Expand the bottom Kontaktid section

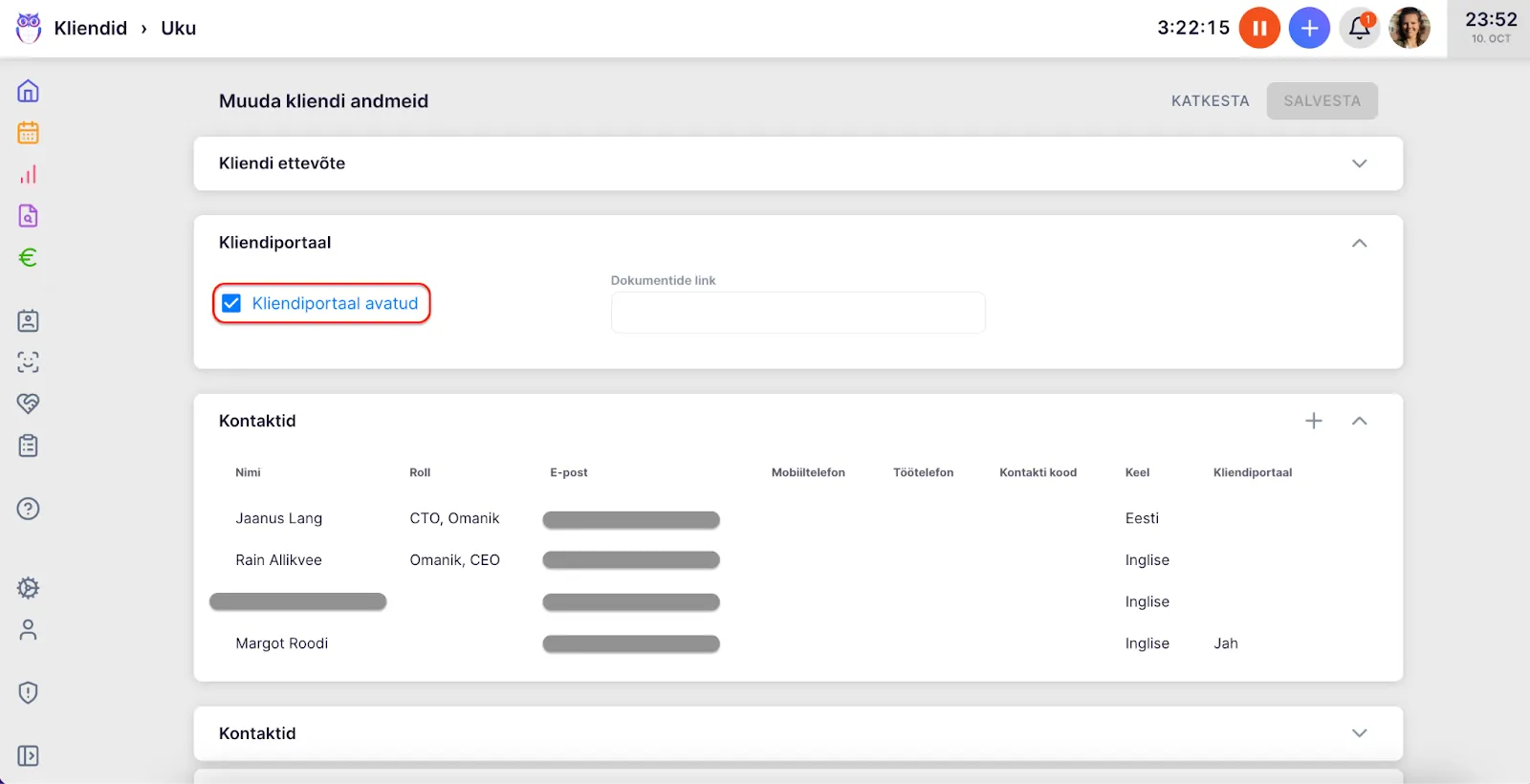click(1359, 733)
